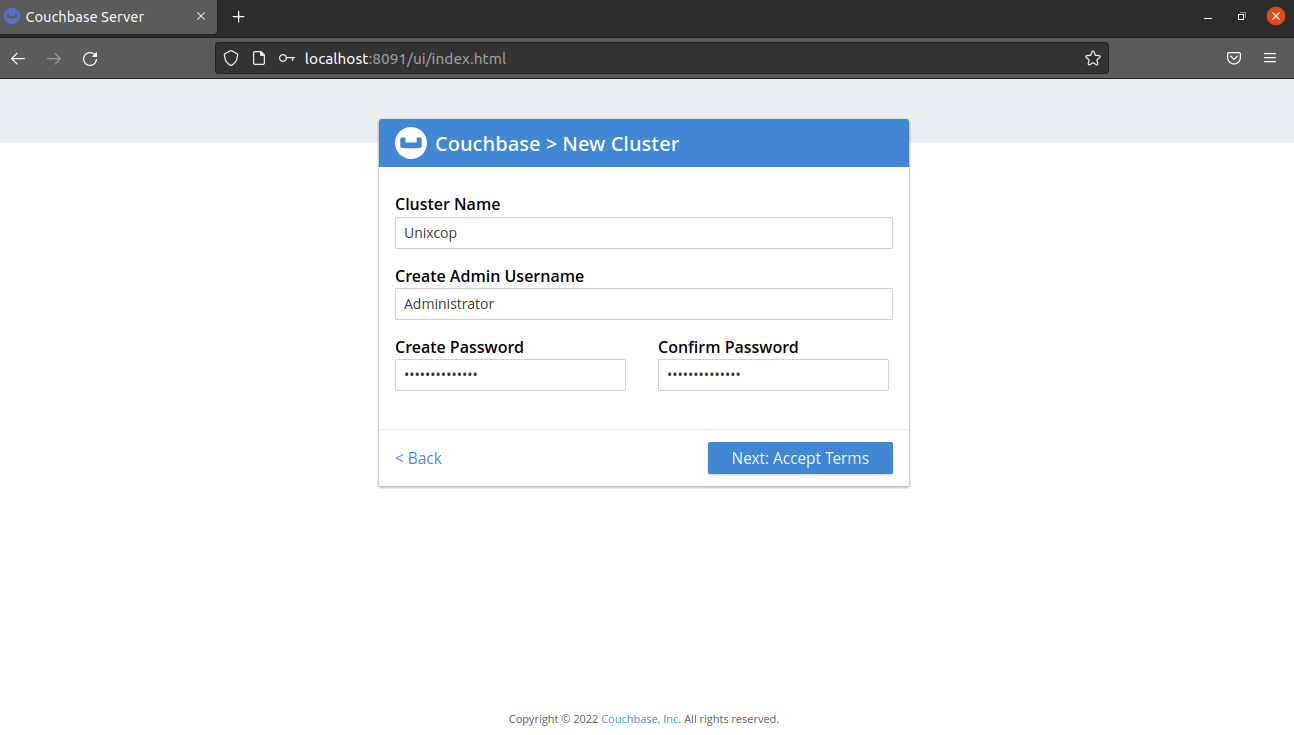
Task: Restore the browser window size
Action: [x=1242, y=17]
